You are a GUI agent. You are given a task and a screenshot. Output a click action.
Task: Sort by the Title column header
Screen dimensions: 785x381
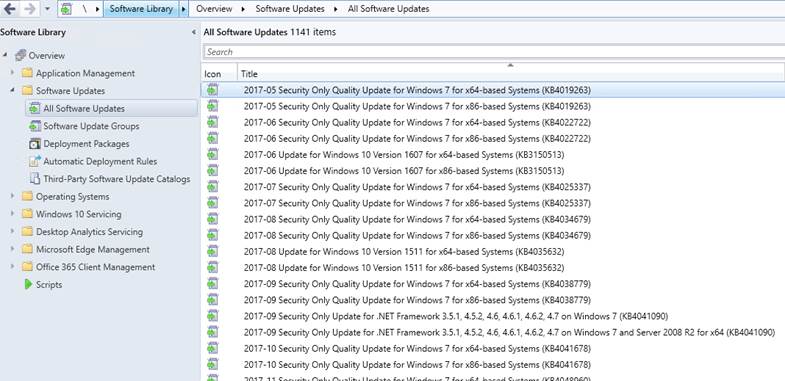point(511,74)
